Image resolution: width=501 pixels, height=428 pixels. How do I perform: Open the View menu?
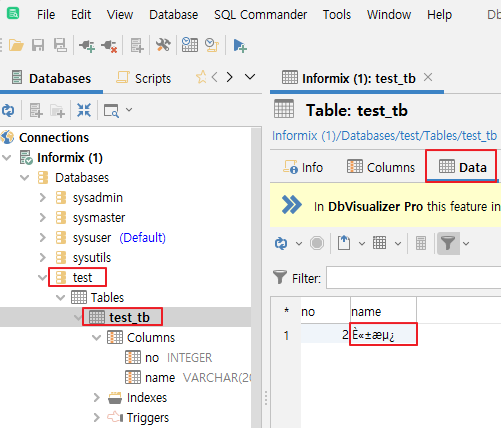(x=120, y=15)
